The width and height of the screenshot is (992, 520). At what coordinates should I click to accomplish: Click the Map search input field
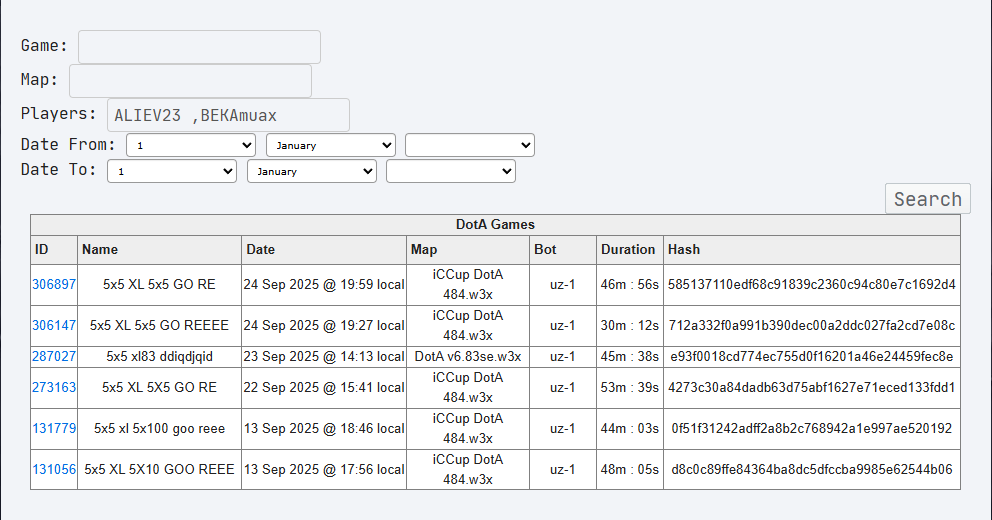pos(190,81)
